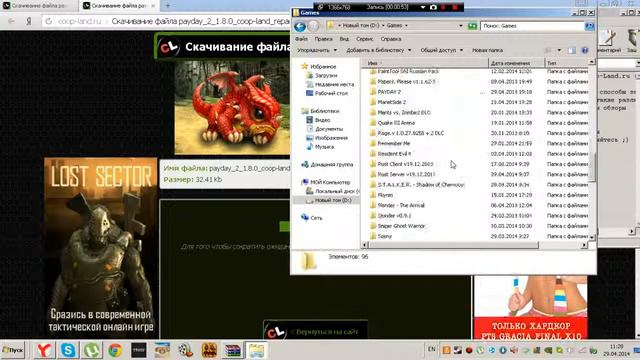Reload the browser page
The height and width of the screenshot is (360, 640).
[49, 21]
